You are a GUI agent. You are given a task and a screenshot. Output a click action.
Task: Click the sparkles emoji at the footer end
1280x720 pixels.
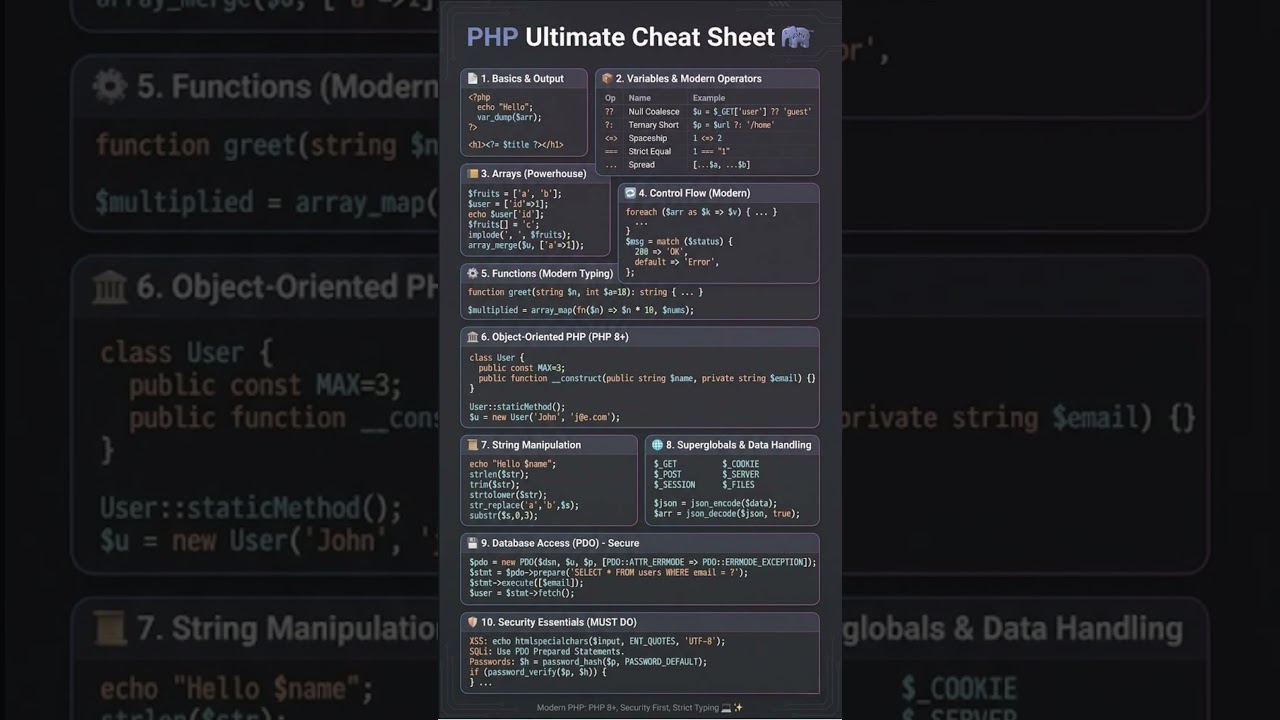click(x=738, y=708)
